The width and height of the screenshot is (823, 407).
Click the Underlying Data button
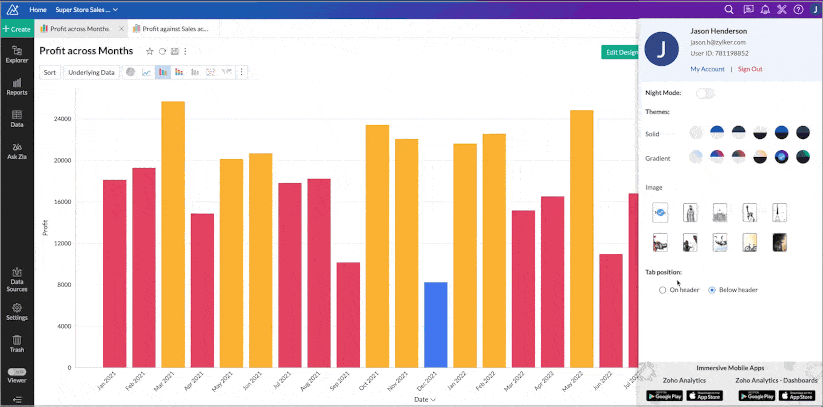pyautogui.click(x=91, y=72)
